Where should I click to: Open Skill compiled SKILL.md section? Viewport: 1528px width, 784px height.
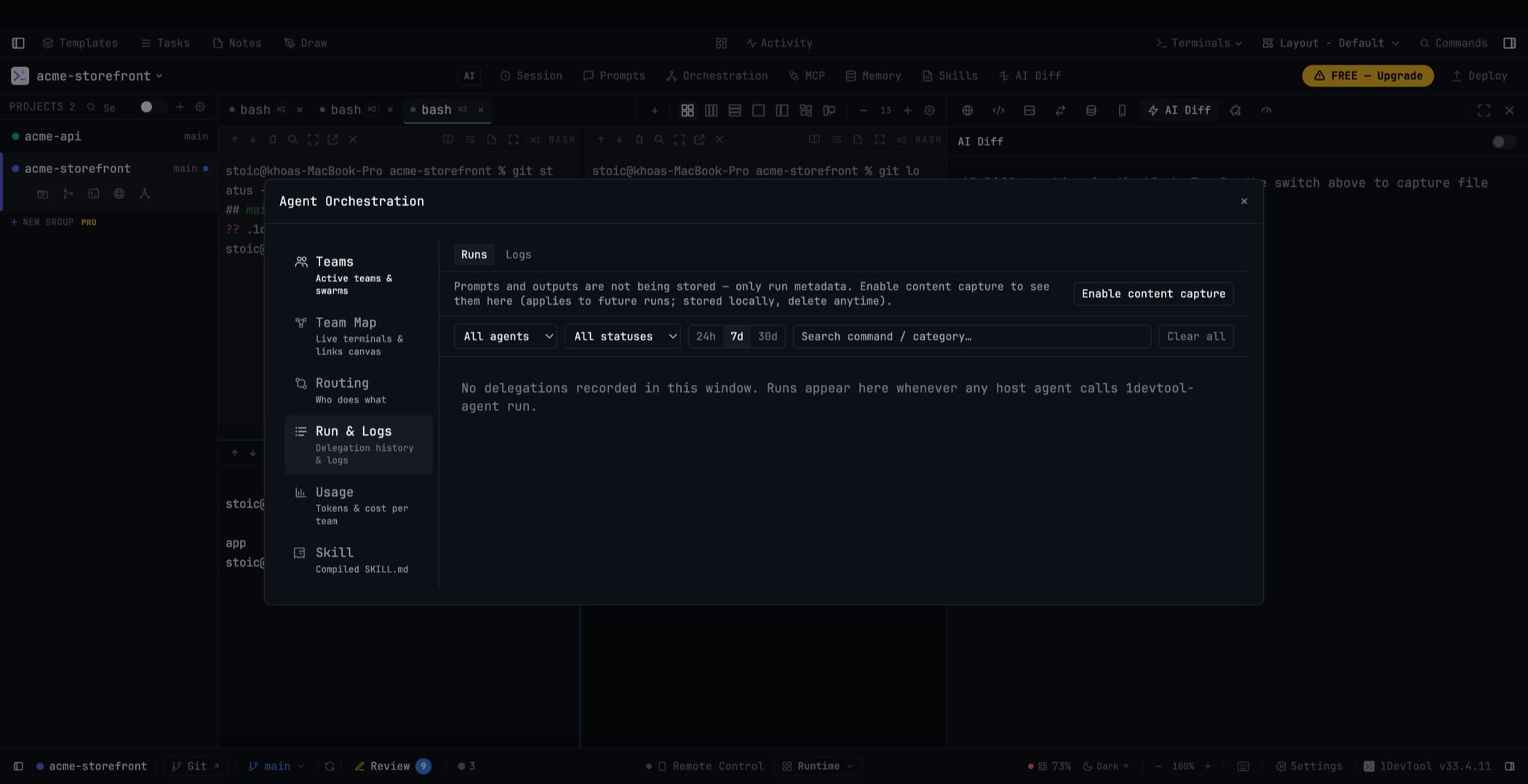(x=359, y=560)
